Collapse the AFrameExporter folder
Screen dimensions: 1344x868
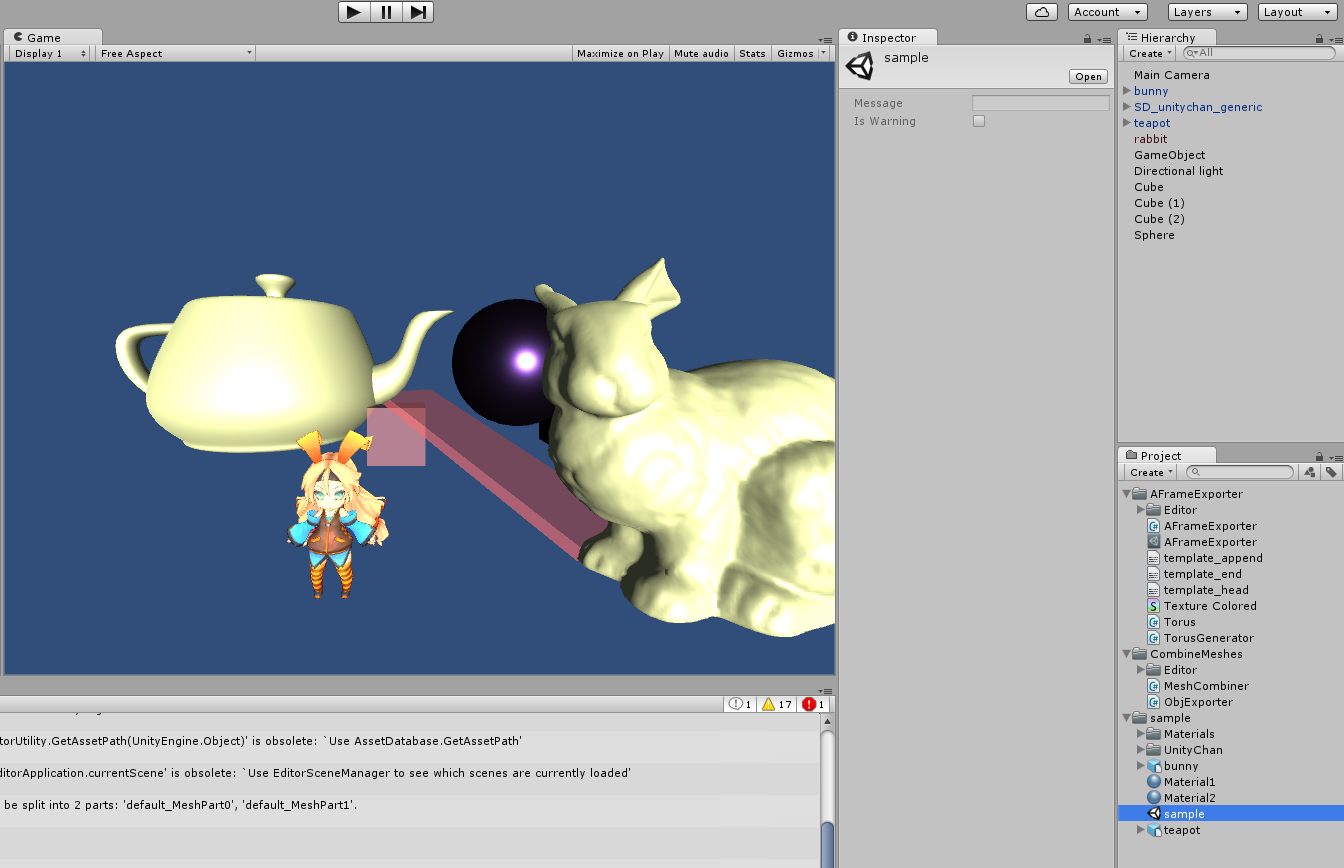[x=1127, y=494]
